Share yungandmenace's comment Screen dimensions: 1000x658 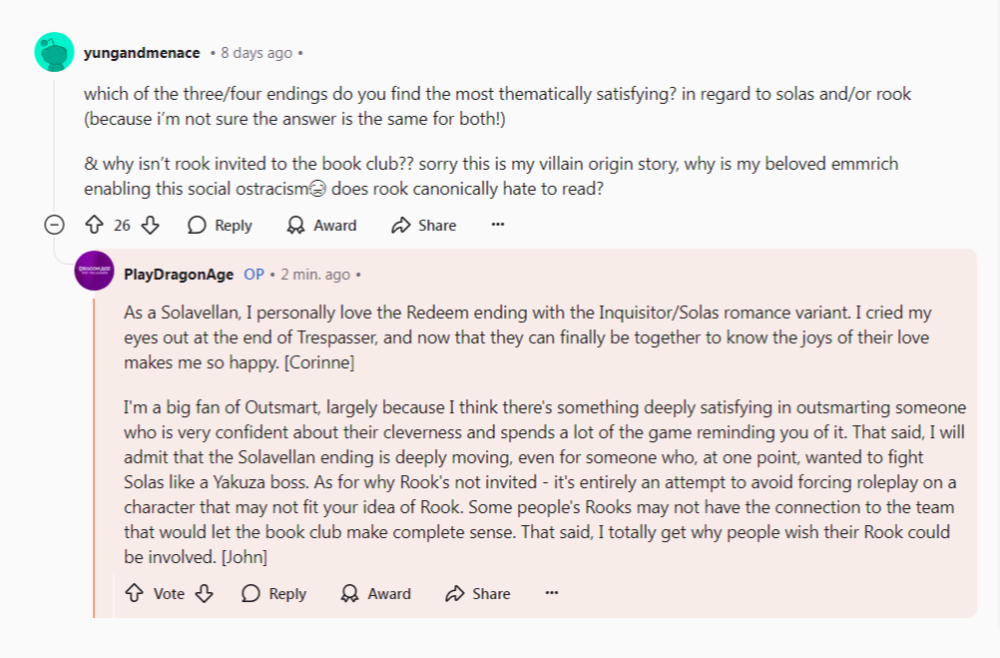click(424, 225)
